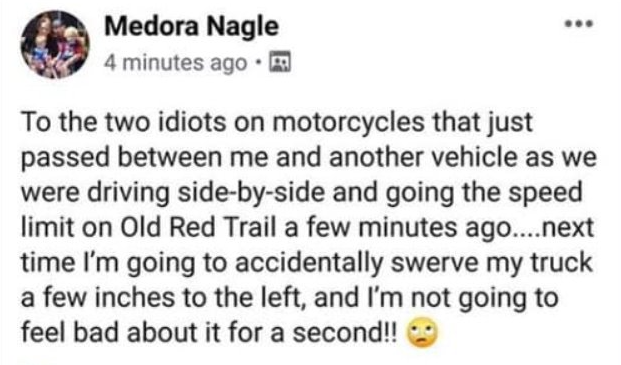621x365 pixels.
Task: Click the face-with-rolling-eyes emoji
Action: click(423, 333)
